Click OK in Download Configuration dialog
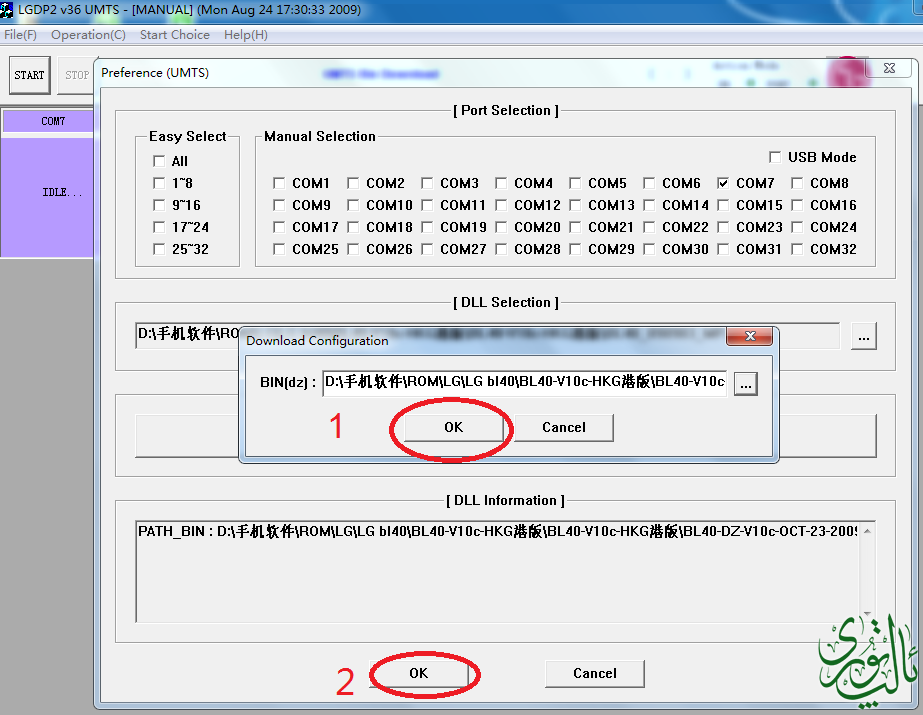 tap(453, 427)
